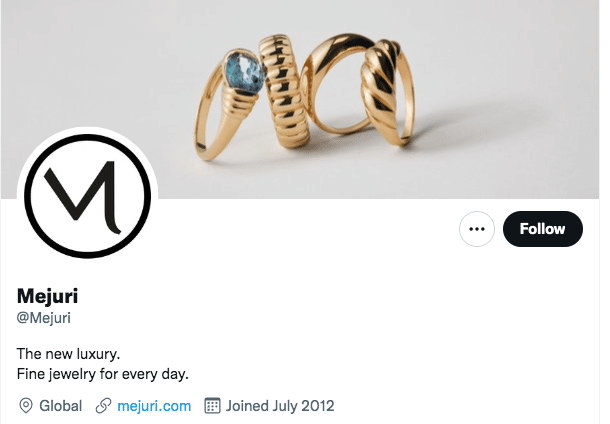Viewport: 610px width, 424px height.
Task: Click the croissant twisted gold ring
Action: pyautogui.click(x=388, y=92)
